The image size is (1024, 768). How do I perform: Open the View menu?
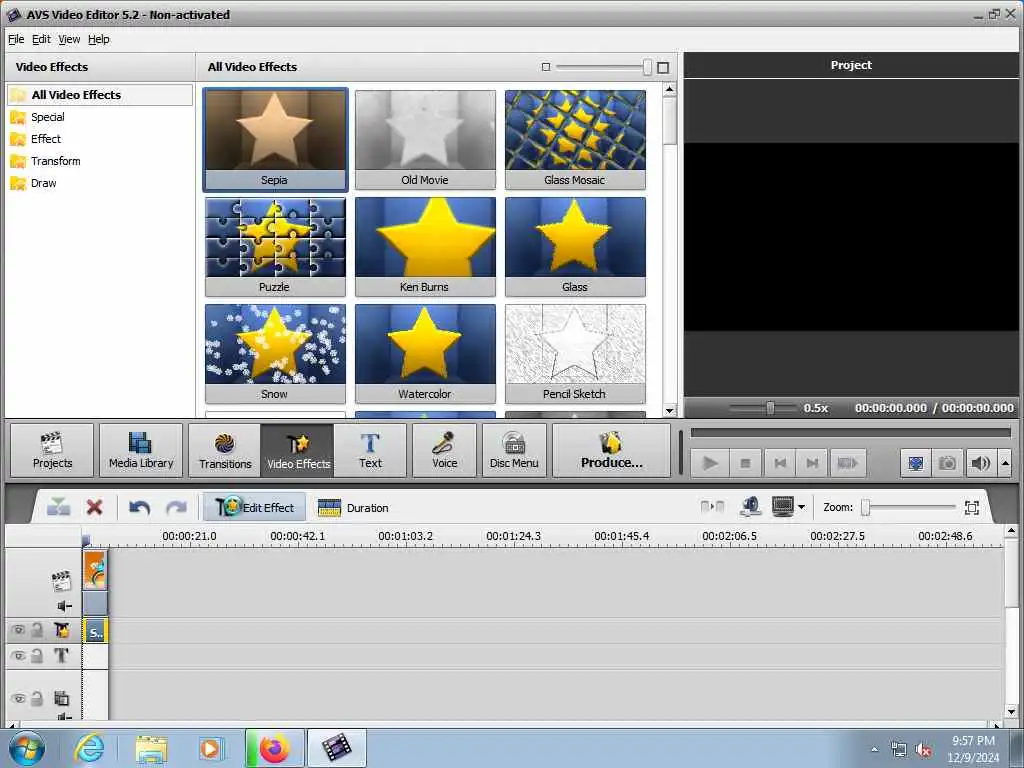point(69,39)
